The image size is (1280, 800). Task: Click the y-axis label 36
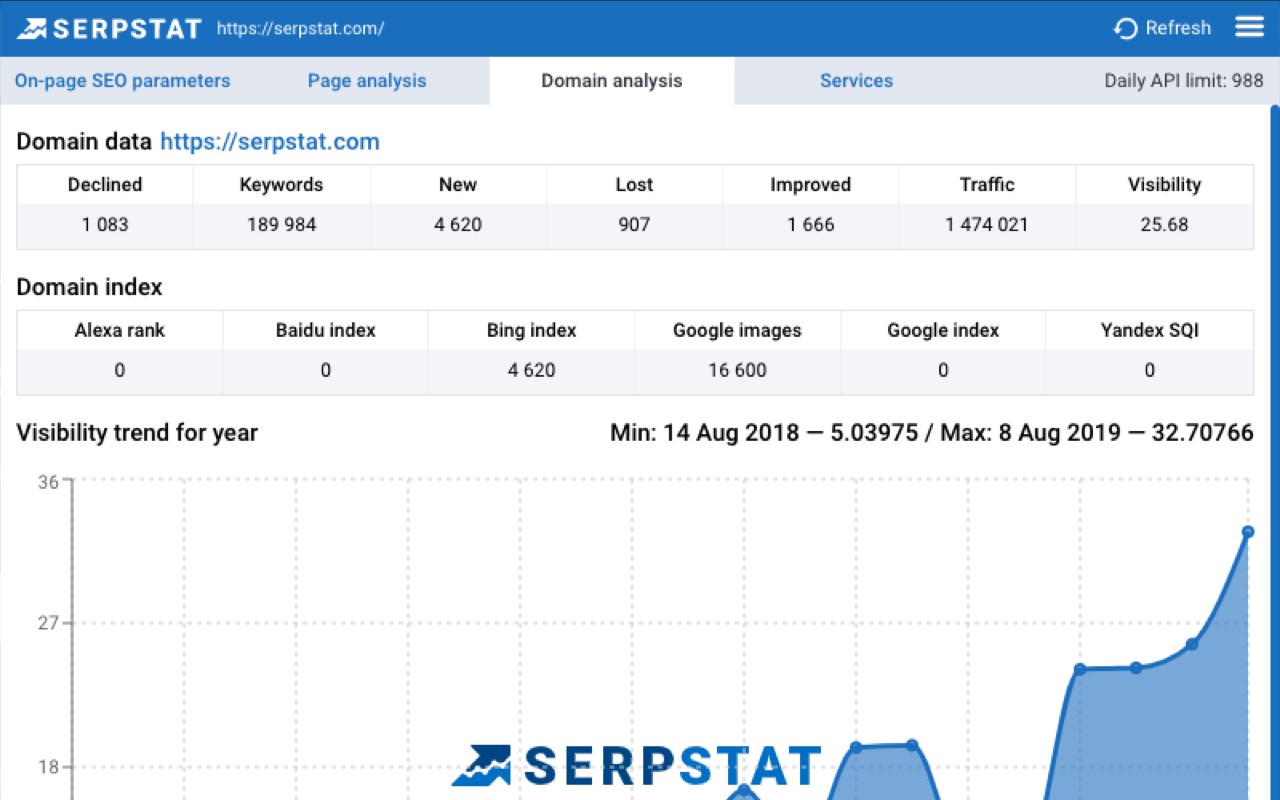tap(48, 482)
